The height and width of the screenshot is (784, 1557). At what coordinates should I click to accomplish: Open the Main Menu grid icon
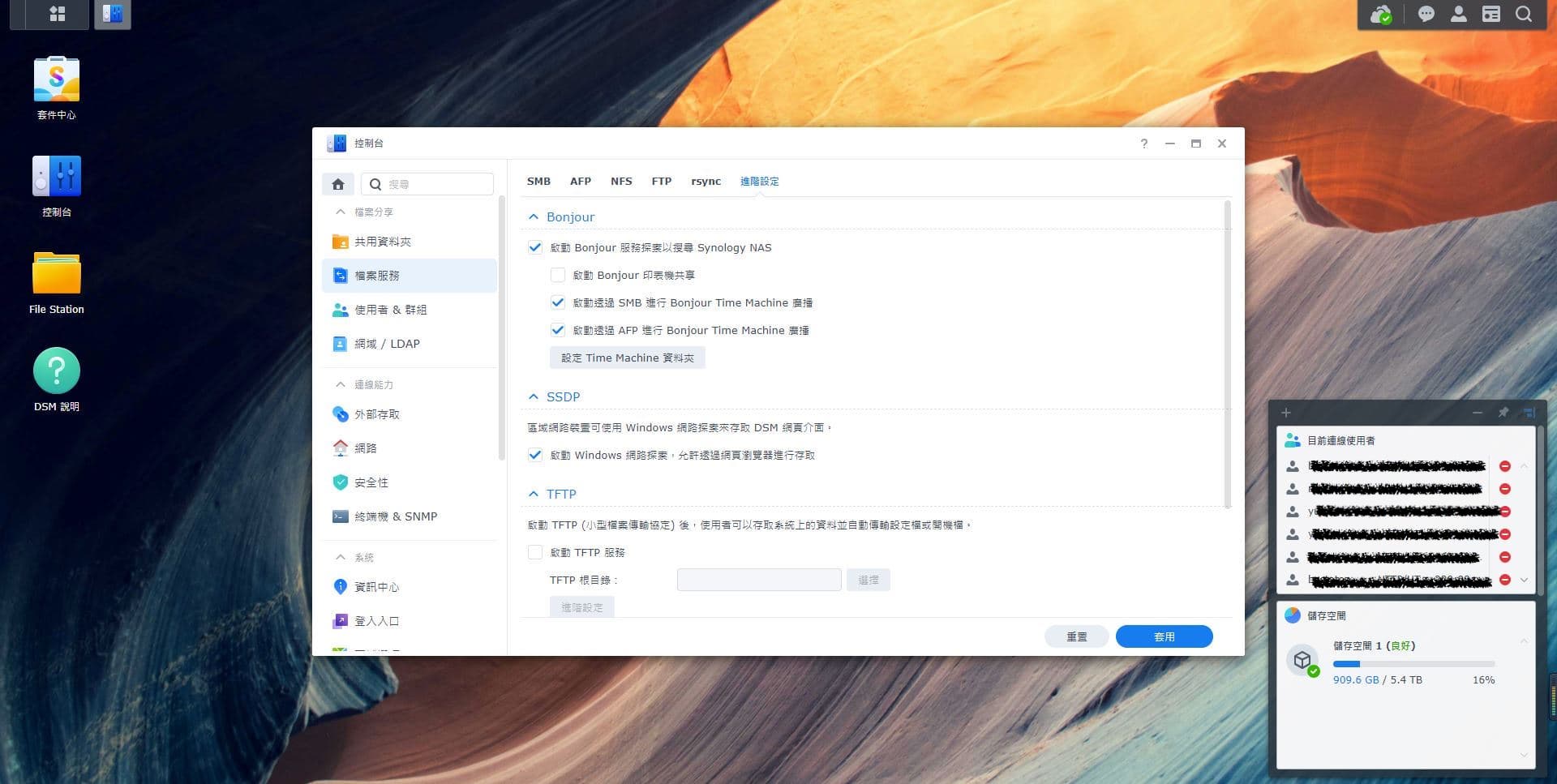click(x=57, y=14)
